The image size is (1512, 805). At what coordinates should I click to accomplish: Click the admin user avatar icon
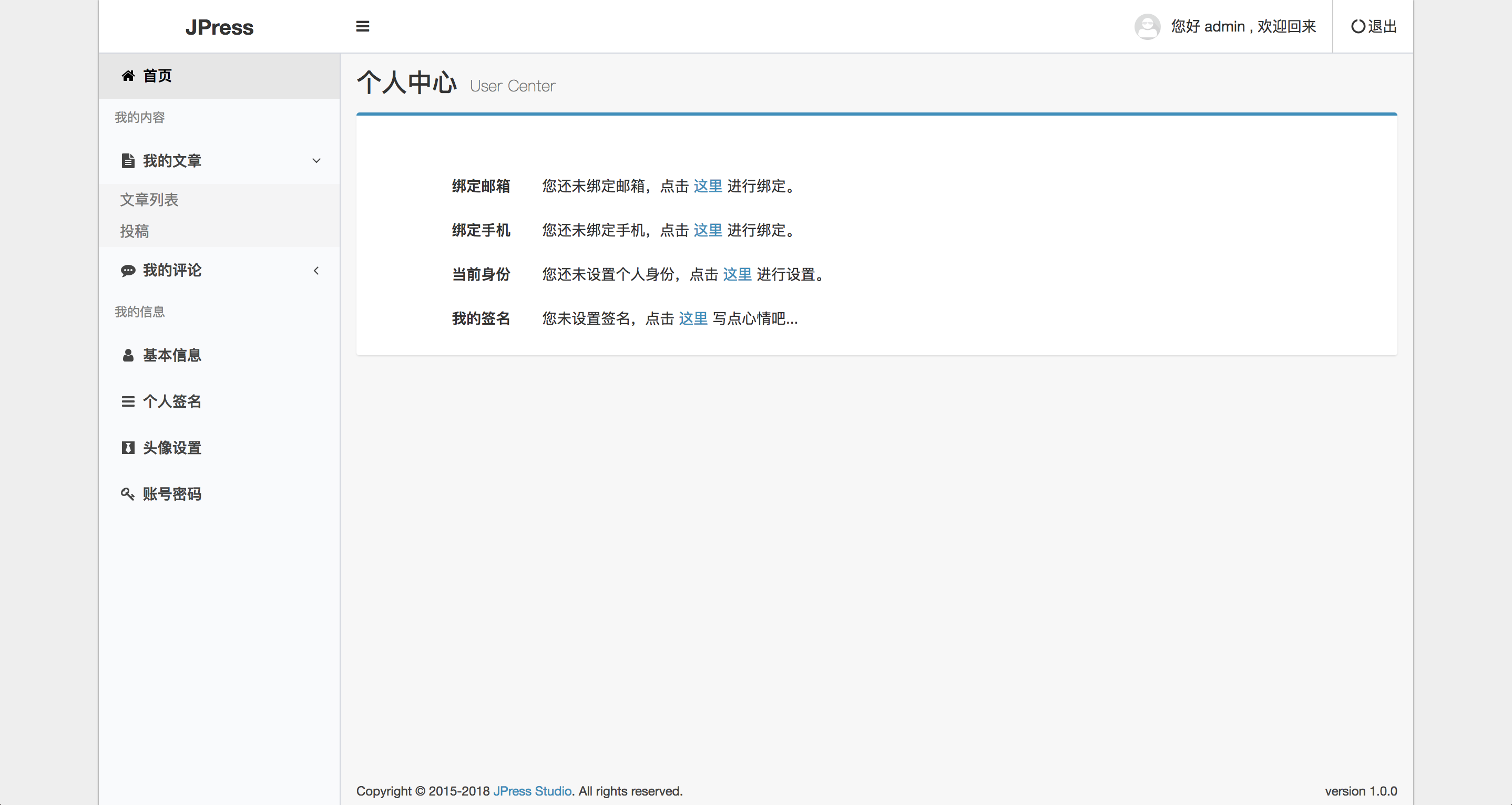[x=1147, y=26]
